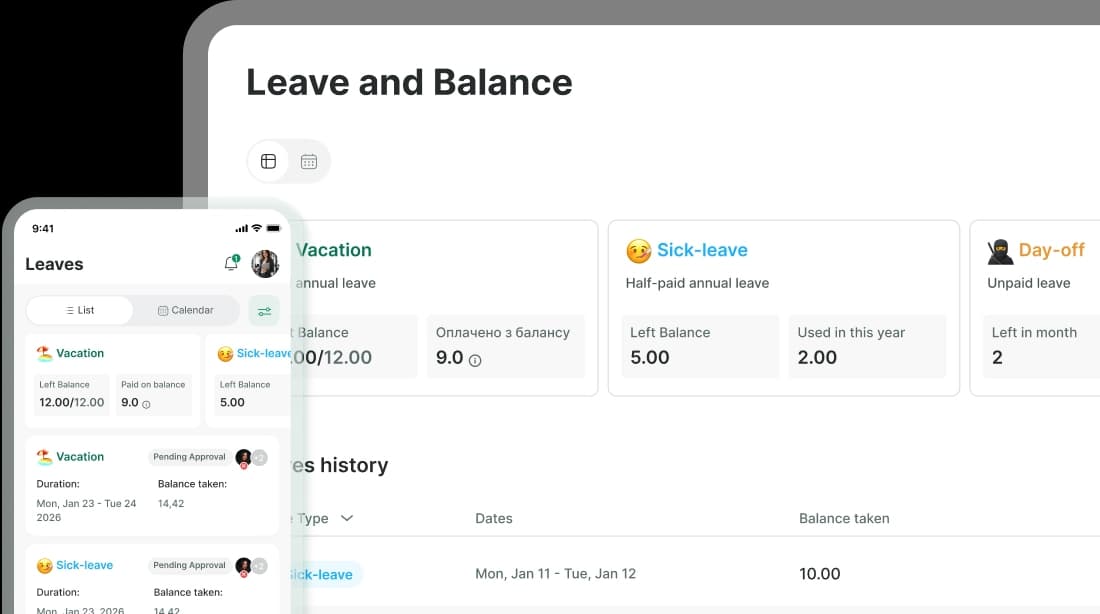Image resolution: width=1100 pixels, height=614 pixels.
Task: Click info icon next to 9.0 balance
Action: (475, 361)
